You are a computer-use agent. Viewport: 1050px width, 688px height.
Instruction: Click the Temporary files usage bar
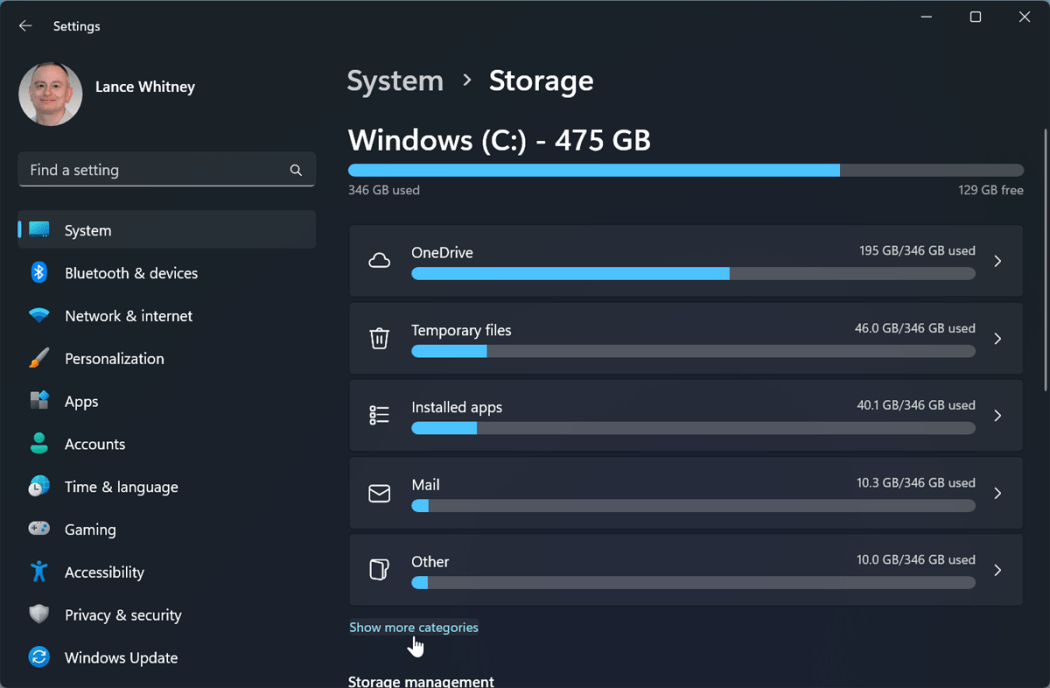coord(693,351)
